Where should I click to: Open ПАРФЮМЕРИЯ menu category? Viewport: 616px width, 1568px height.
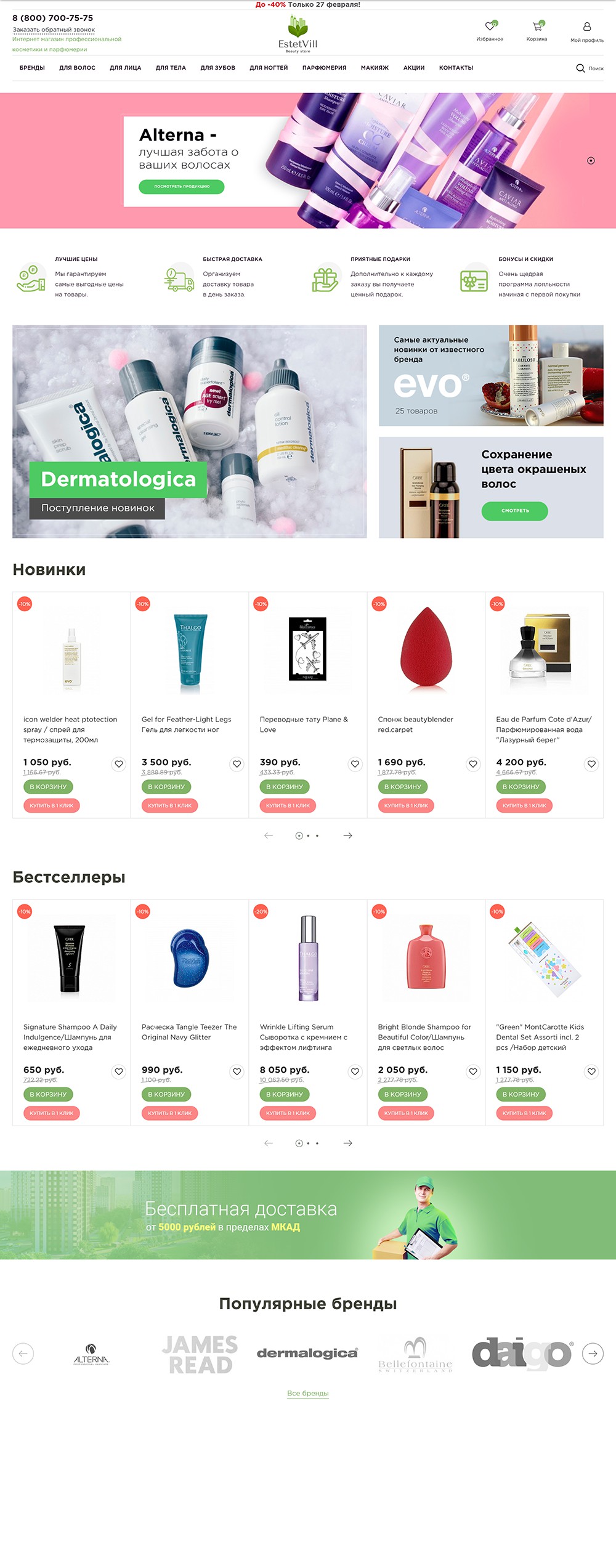click(324, 68)
